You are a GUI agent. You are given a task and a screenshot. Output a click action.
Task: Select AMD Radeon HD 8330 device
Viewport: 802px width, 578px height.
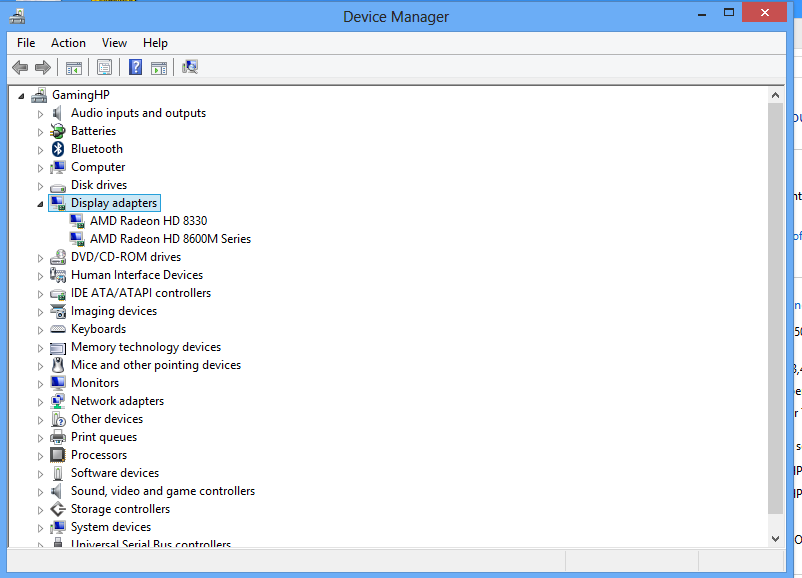point(148,221)
